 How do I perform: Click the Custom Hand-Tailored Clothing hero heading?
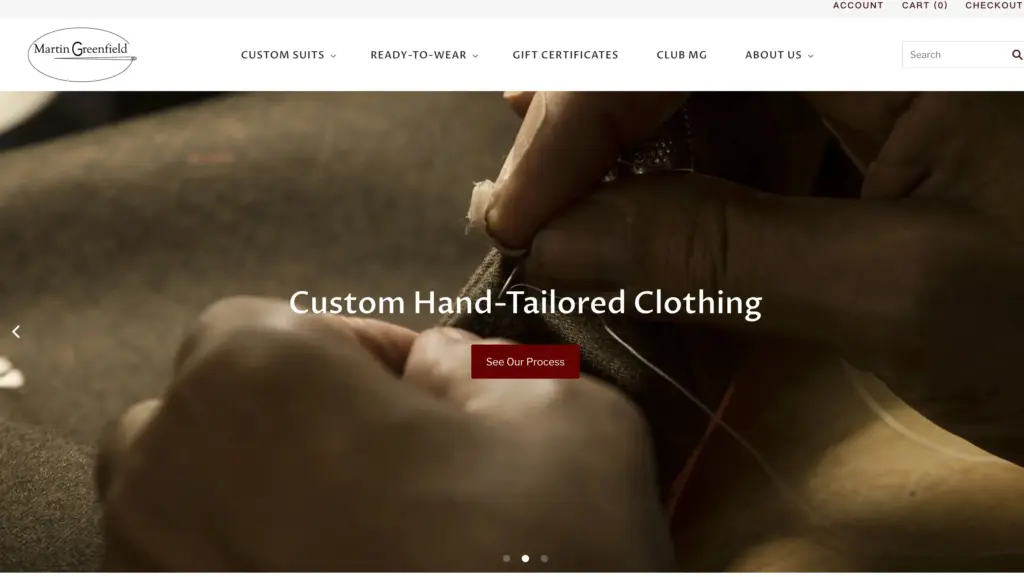525,303
